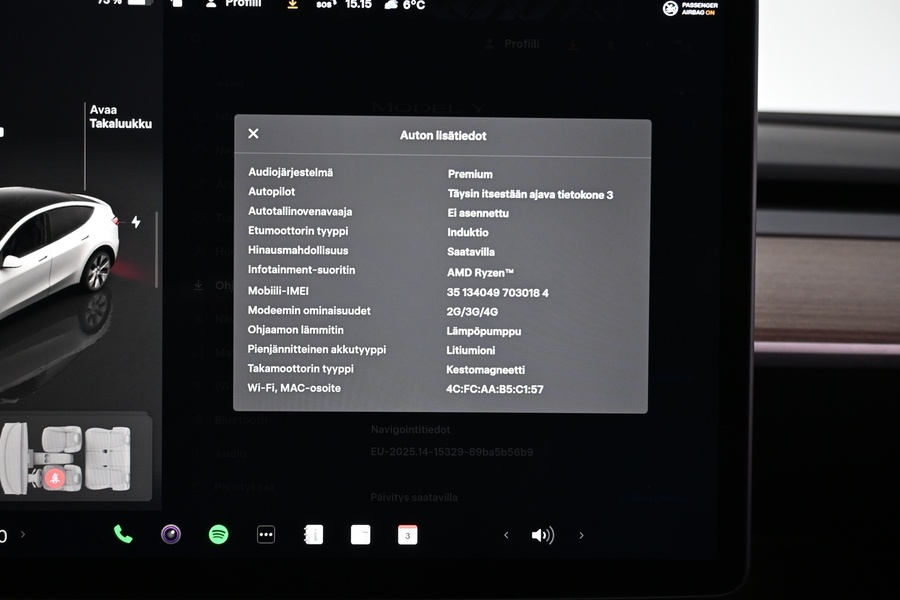Tap the software download arrow in status bar

pyautogui.click(x=292, y=4)
